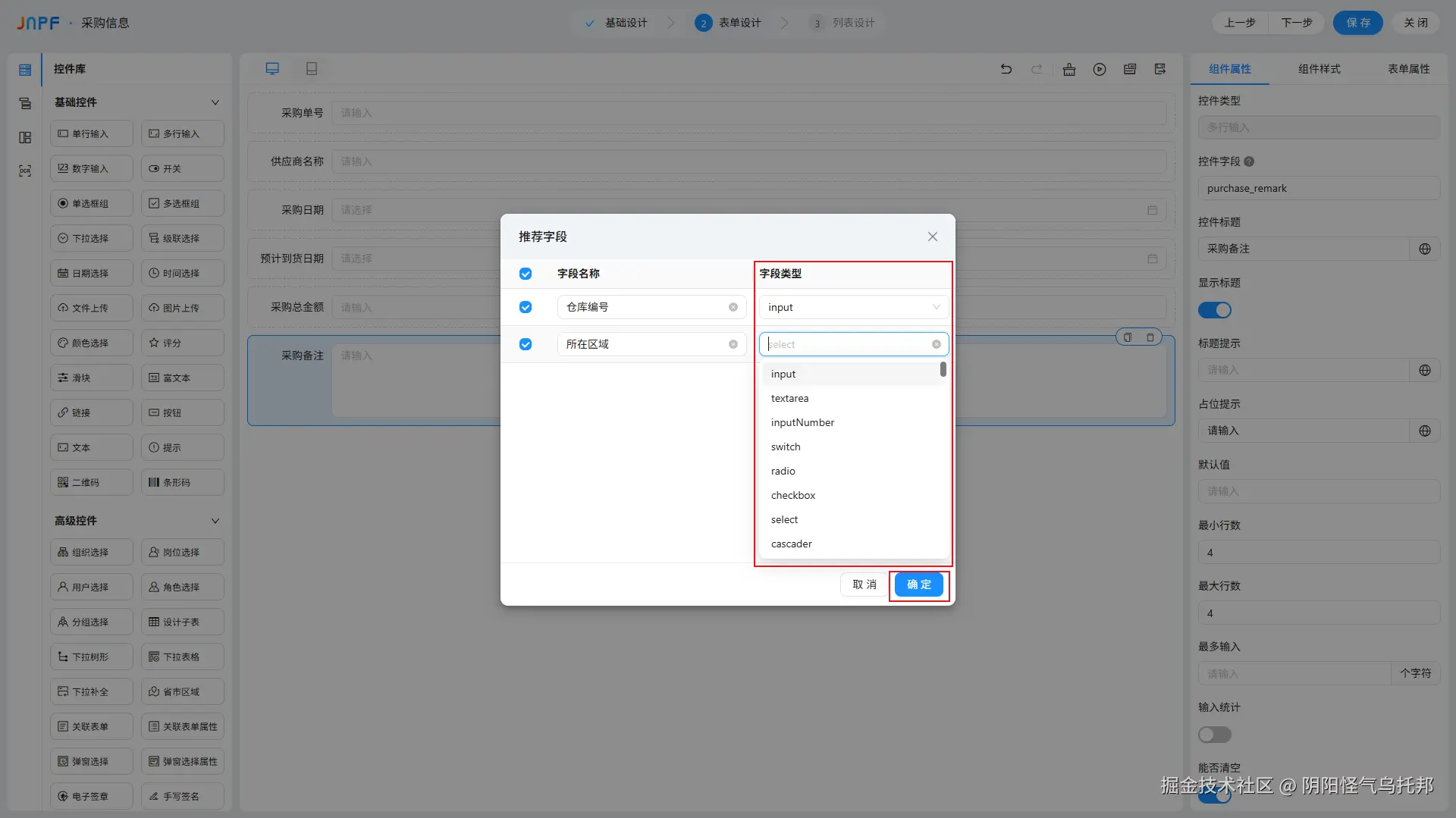1456x818 pixels.
Task: Go to the 列表设计 step
Action: (842, 23)
